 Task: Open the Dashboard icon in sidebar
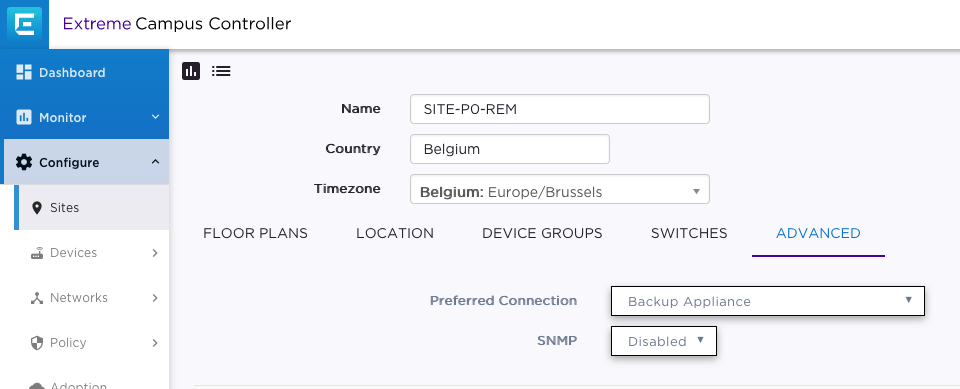coord(24,72)
